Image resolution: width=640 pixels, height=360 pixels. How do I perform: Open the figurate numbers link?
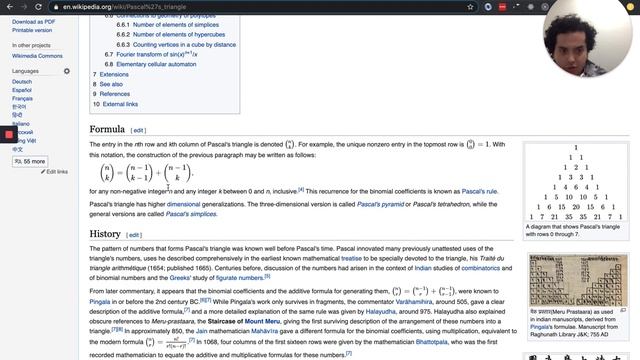pos(240,278)
